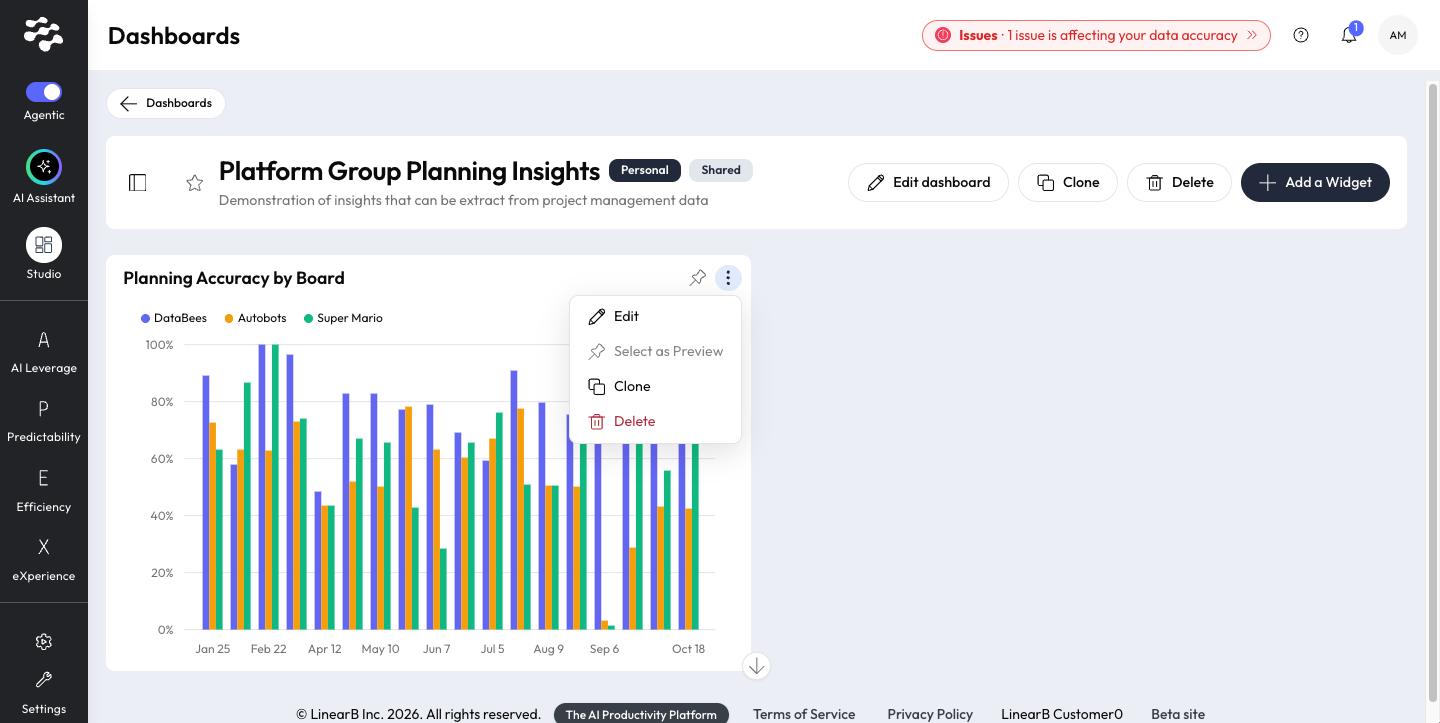This screenshot has height=723, width=1440.
Task: Open the Settings gear in sidebar
Action: [x=44, y=642]
